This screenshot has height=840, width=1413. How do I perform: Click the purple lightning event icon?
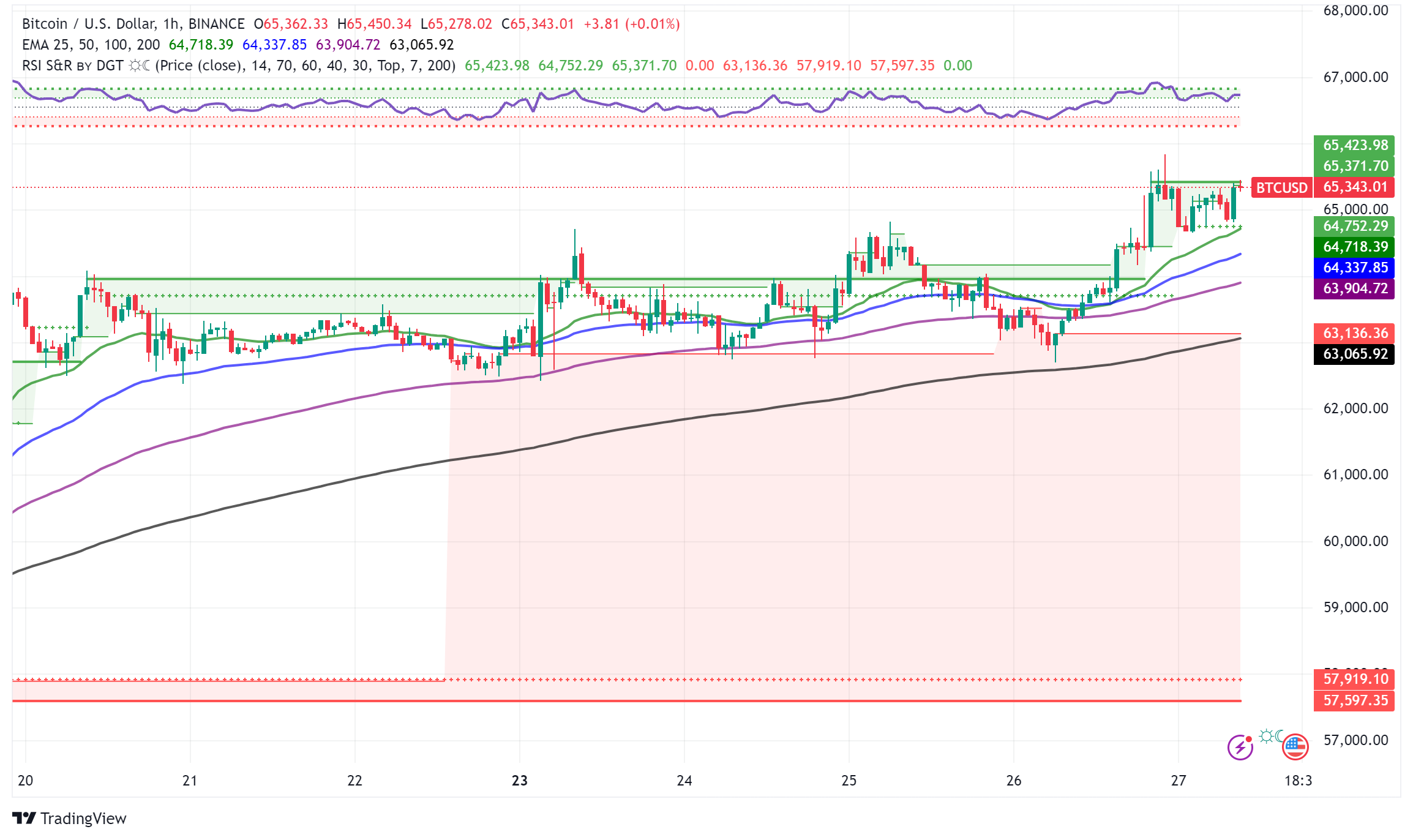tap(1240, 747)
